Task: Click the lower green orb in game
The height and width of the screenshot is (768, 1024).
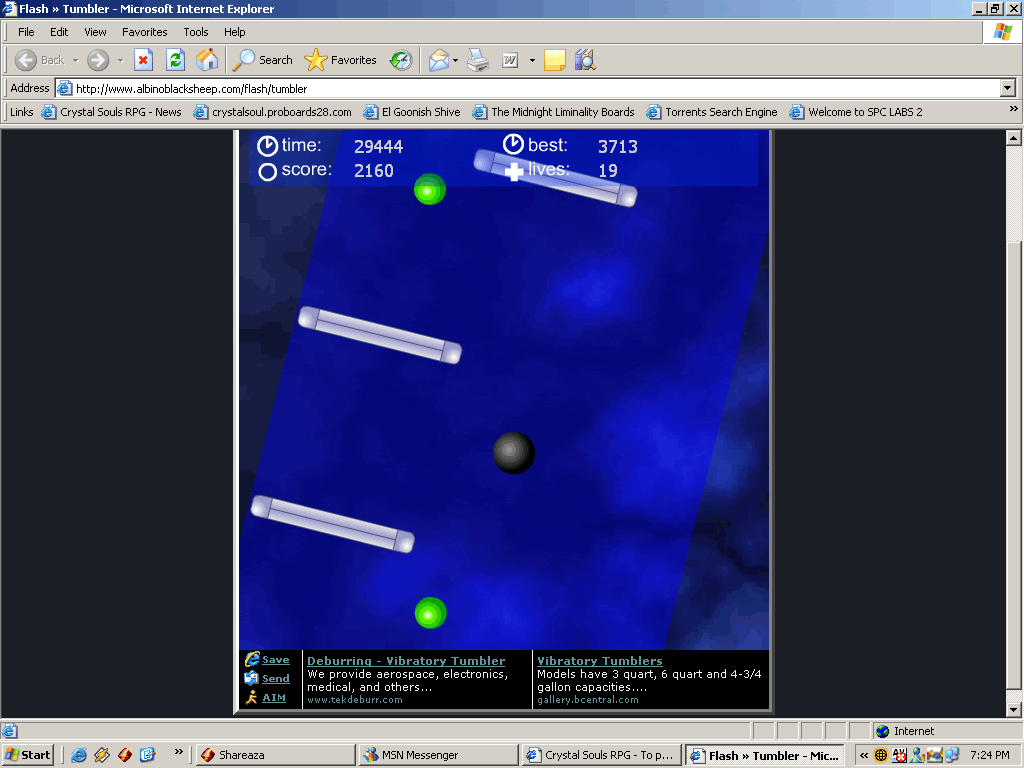Action: tap(430, 613)
